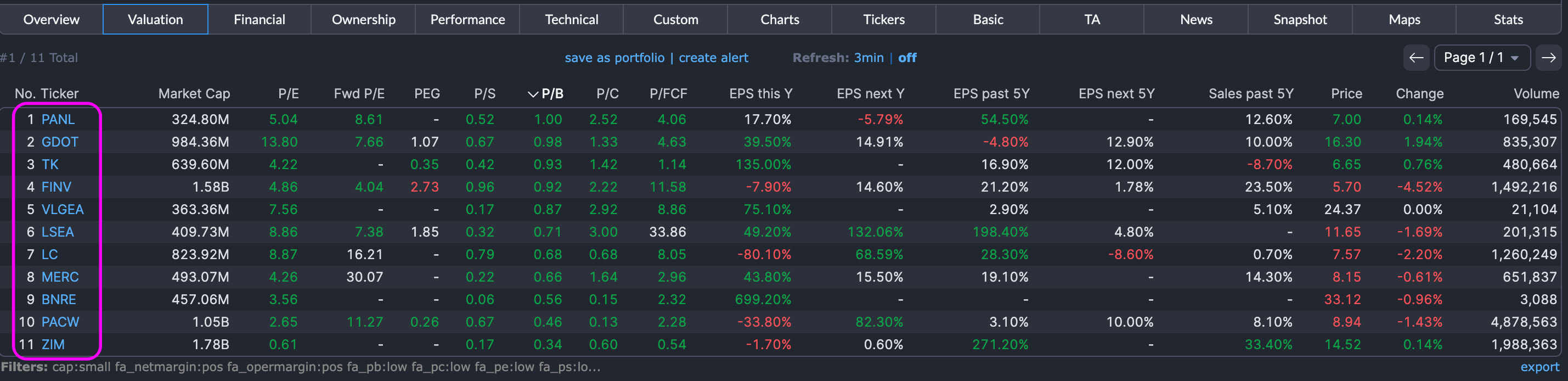Sort by Fwd P/E column
Viewport: 1568px width, 381px height.
click(x=359, y=94)
